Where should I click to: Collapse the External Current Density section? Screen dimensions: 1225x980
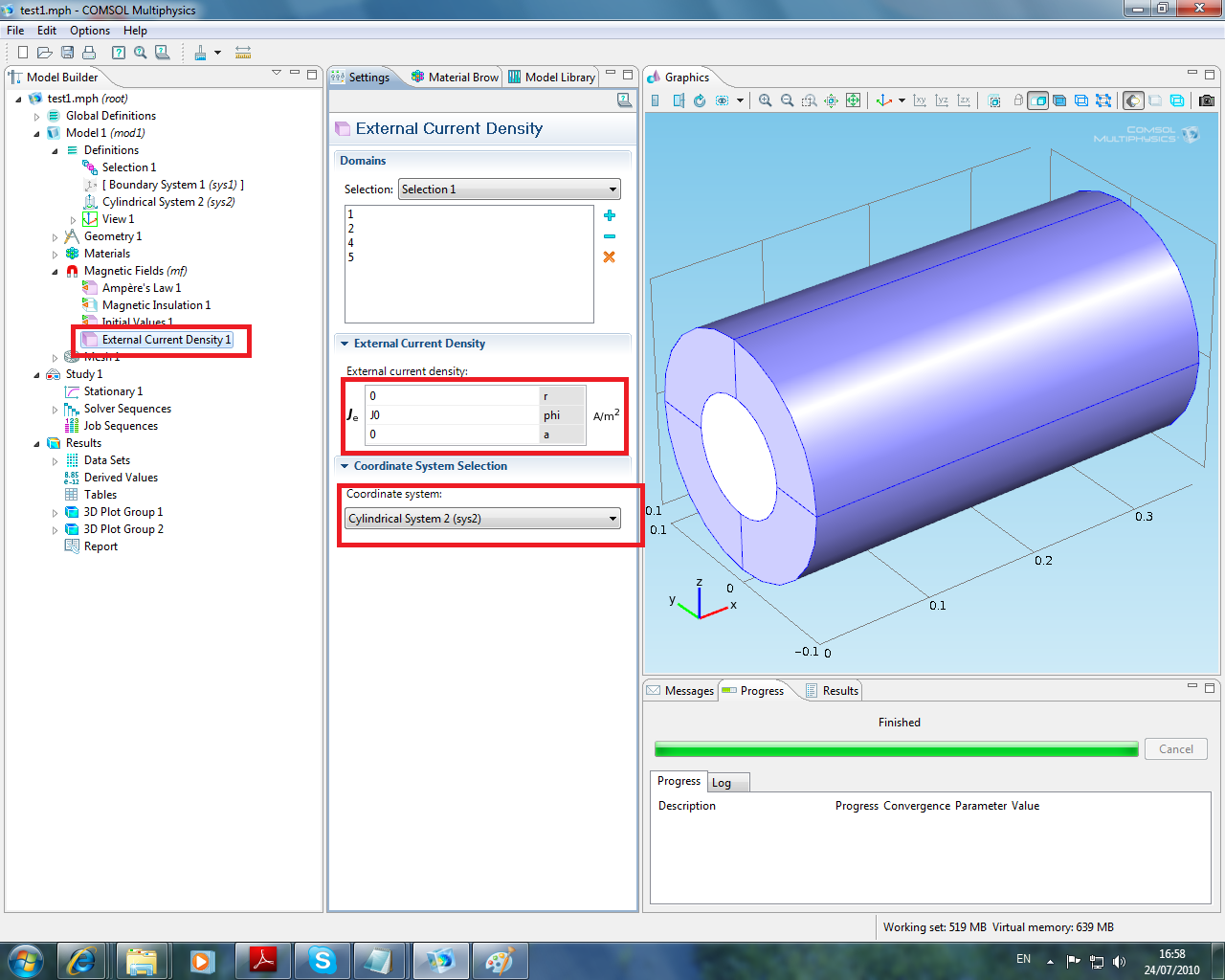(345, 344)
